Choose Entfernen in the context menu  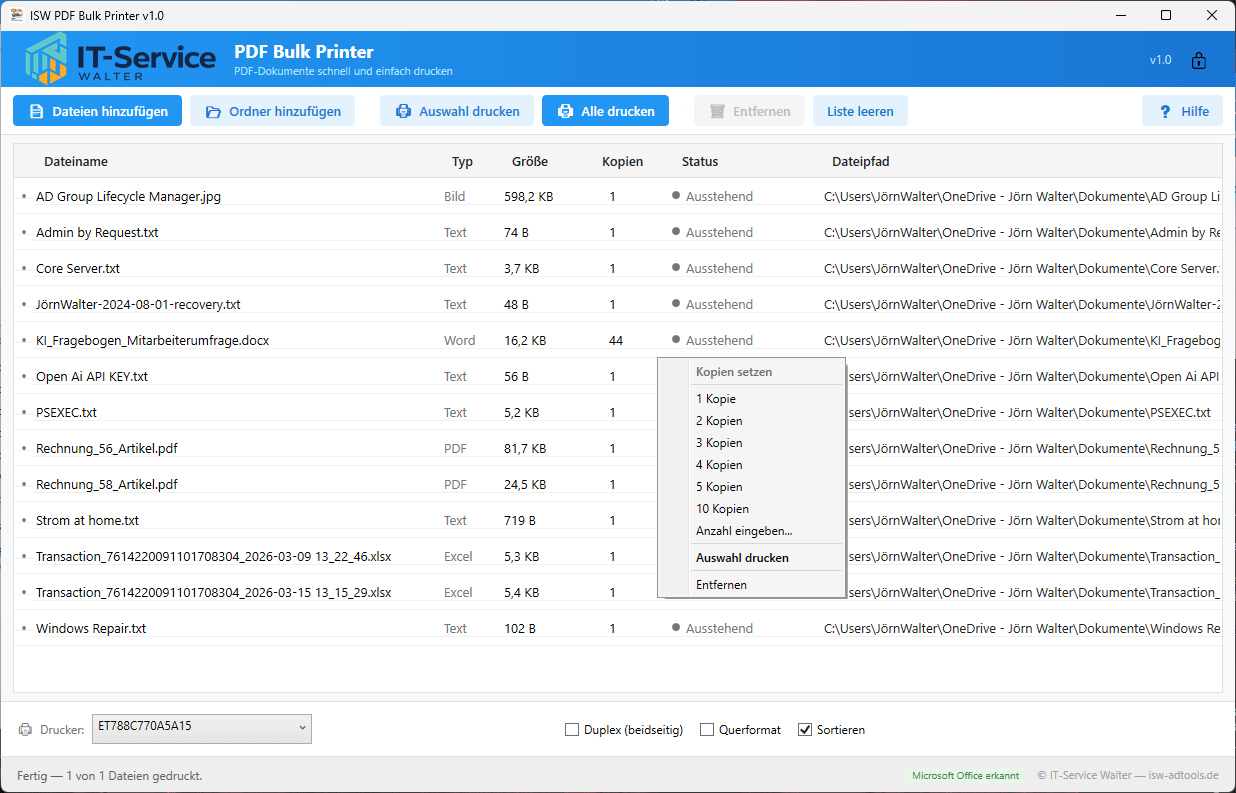pos(721,585)
